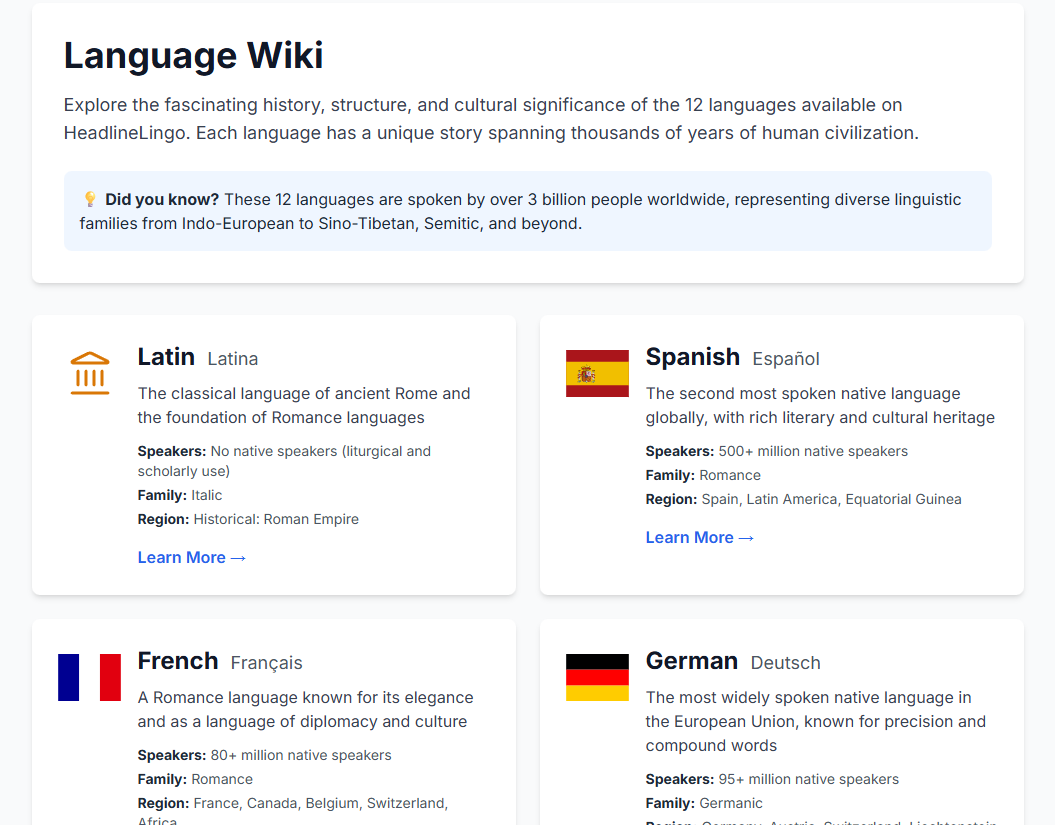Select the German card heading

(691, 661)
